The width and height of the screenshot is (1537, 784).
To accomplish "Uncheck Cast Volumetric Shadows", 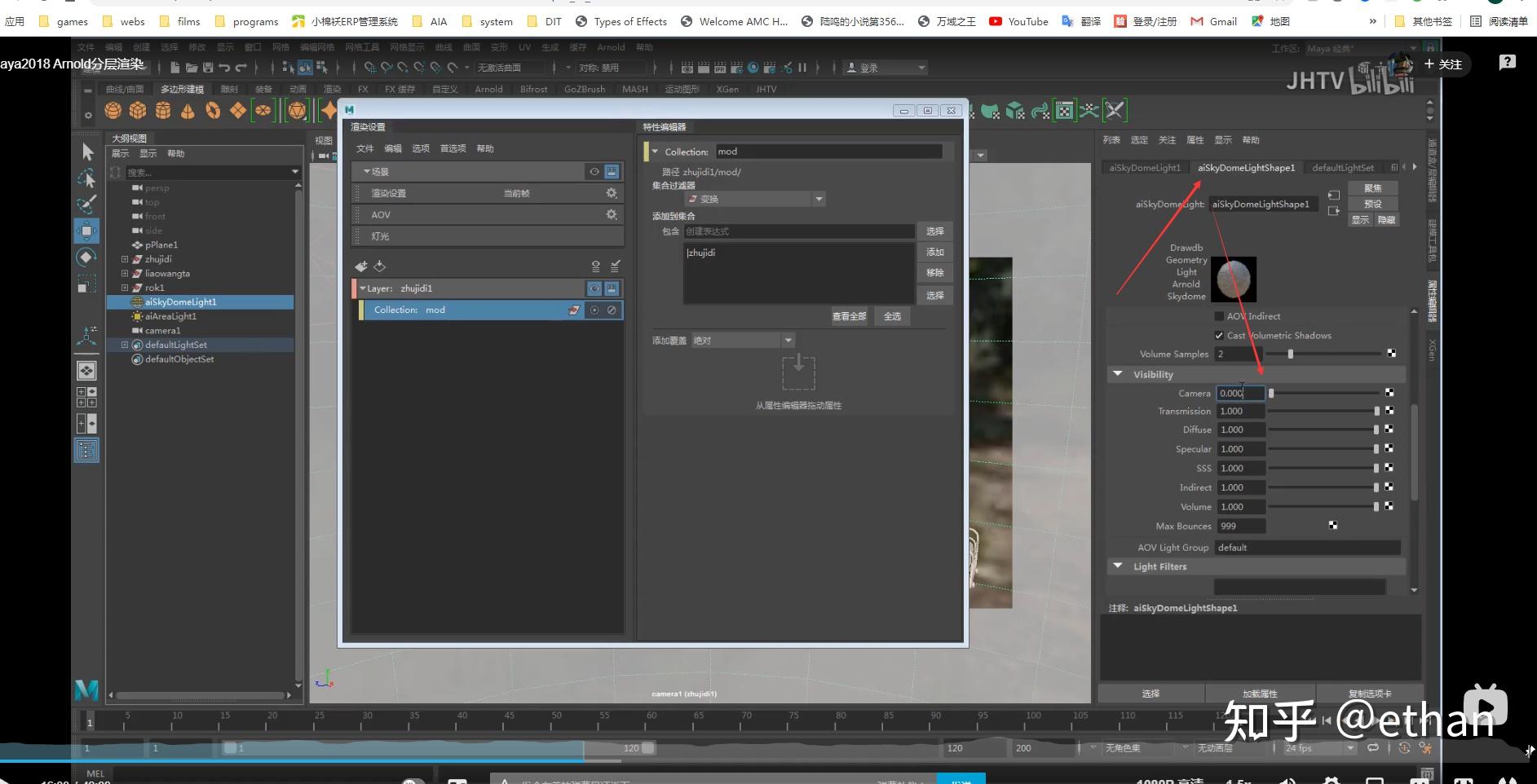I will [1219, 336].
